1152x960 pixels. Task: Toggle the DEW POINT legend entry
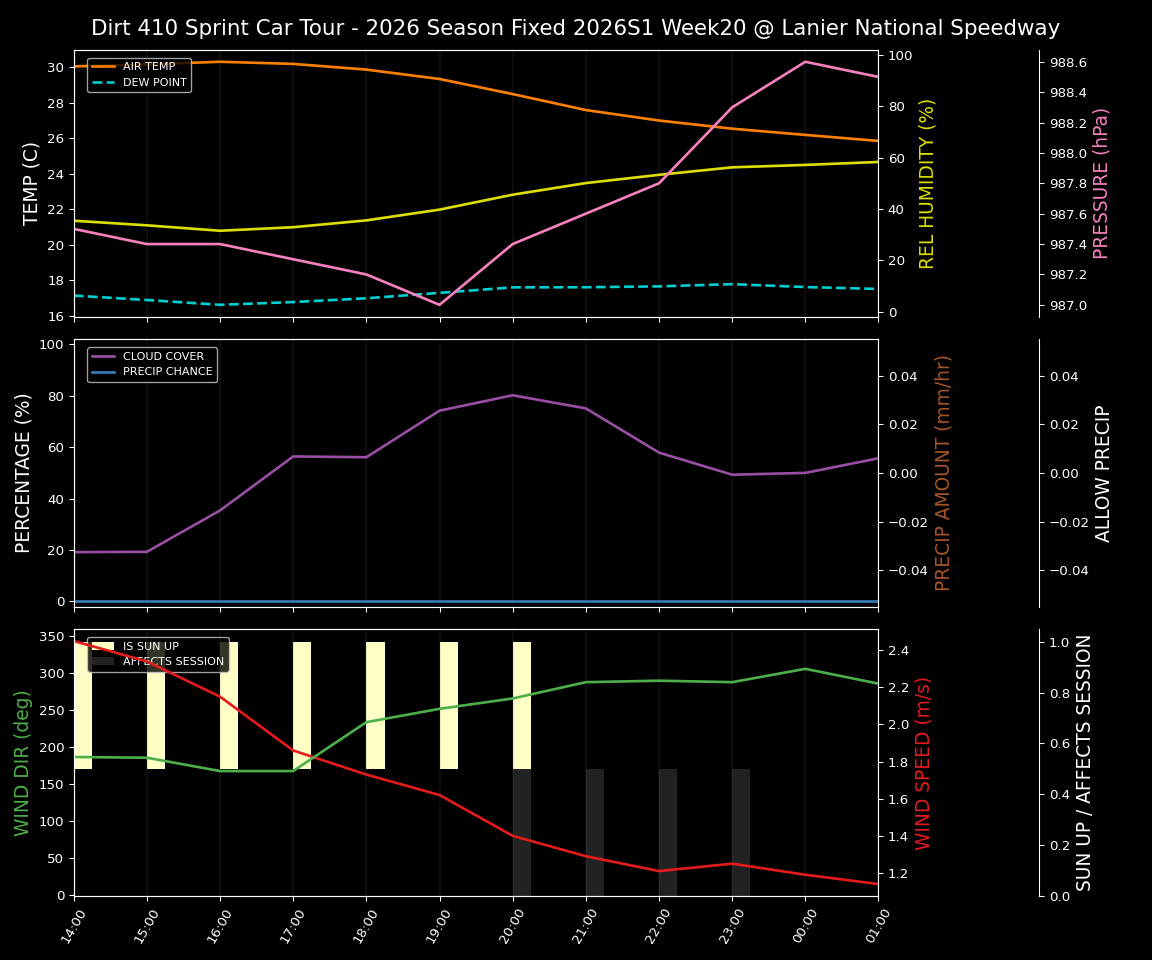(142, 81)
